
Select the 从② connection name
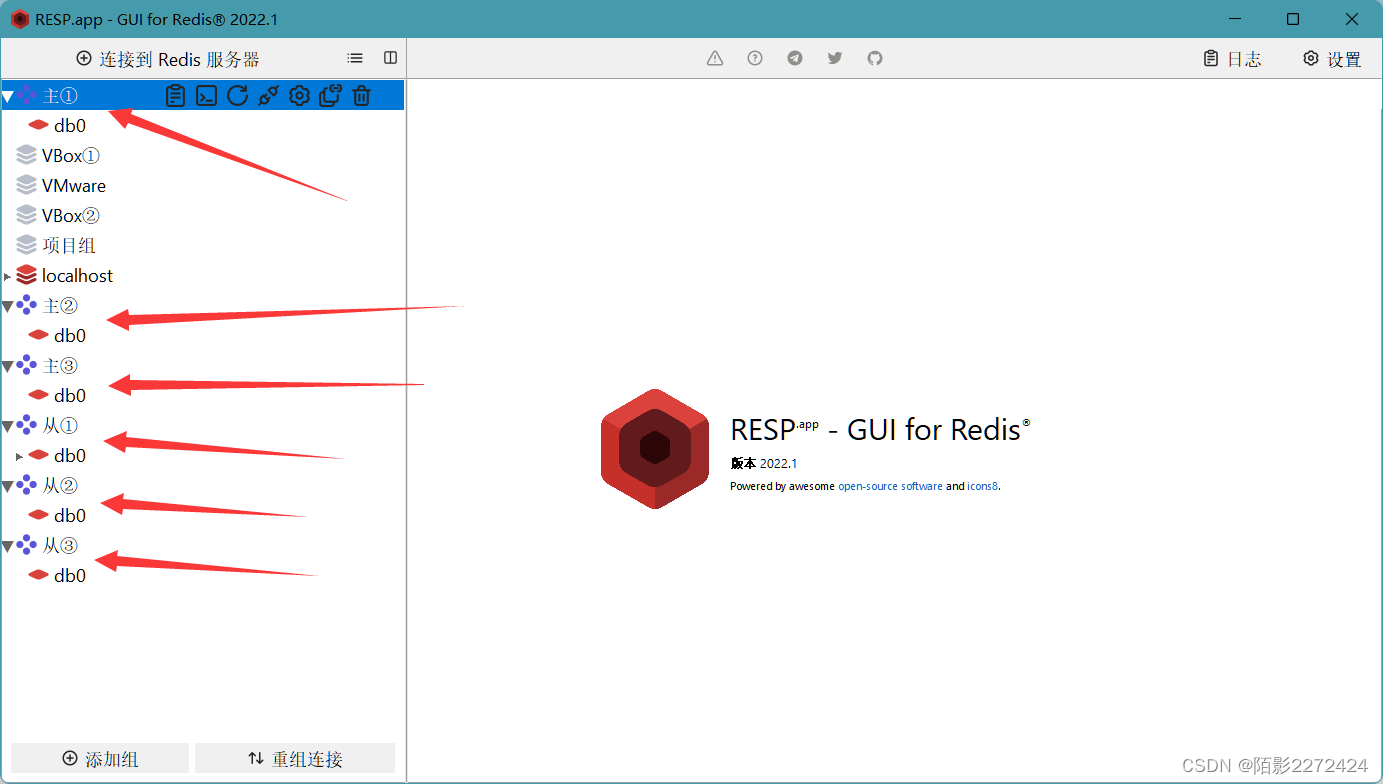[60, 486]
